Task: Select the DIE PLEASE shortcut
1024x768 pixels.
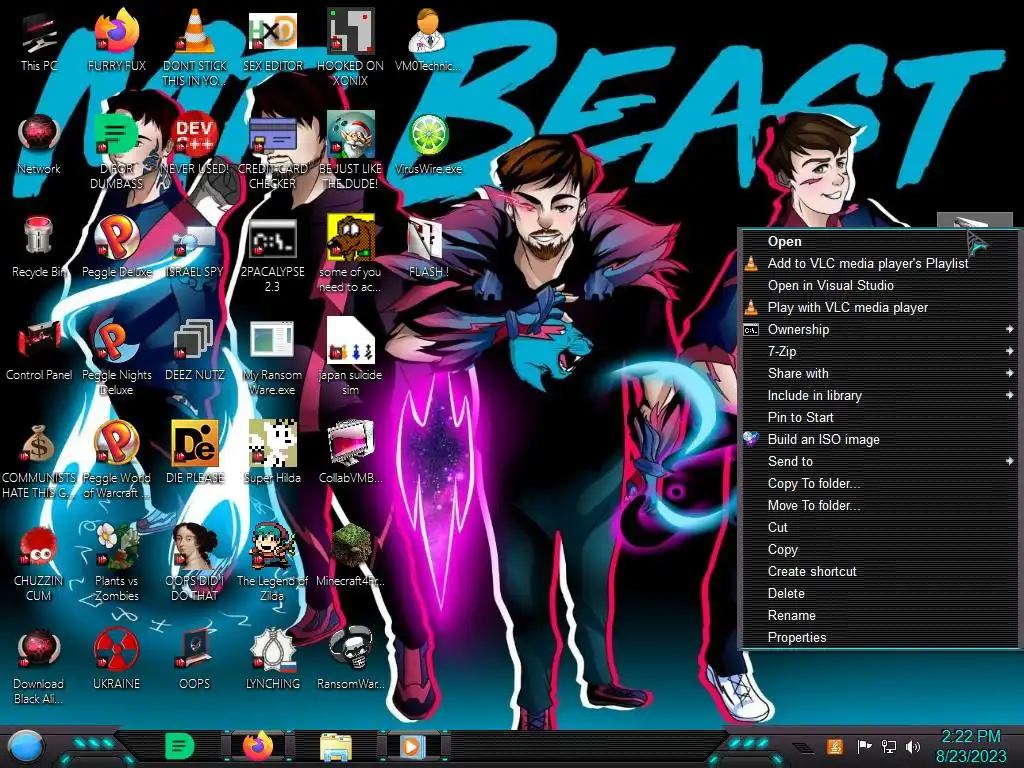Action: [x=195, y=453]
